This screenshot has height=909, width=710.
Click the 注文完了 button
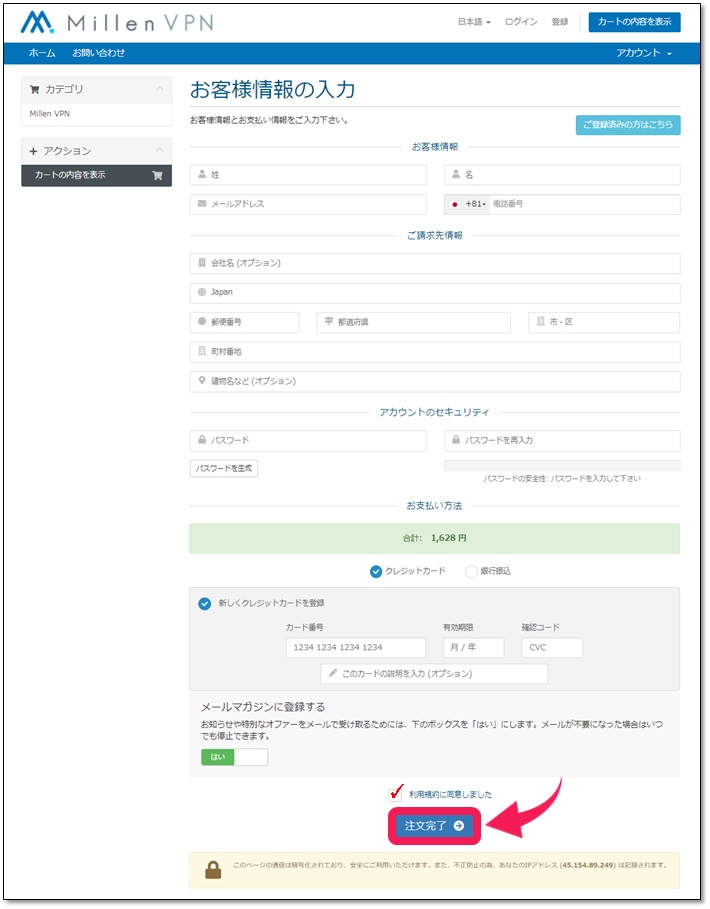point(434,826)
